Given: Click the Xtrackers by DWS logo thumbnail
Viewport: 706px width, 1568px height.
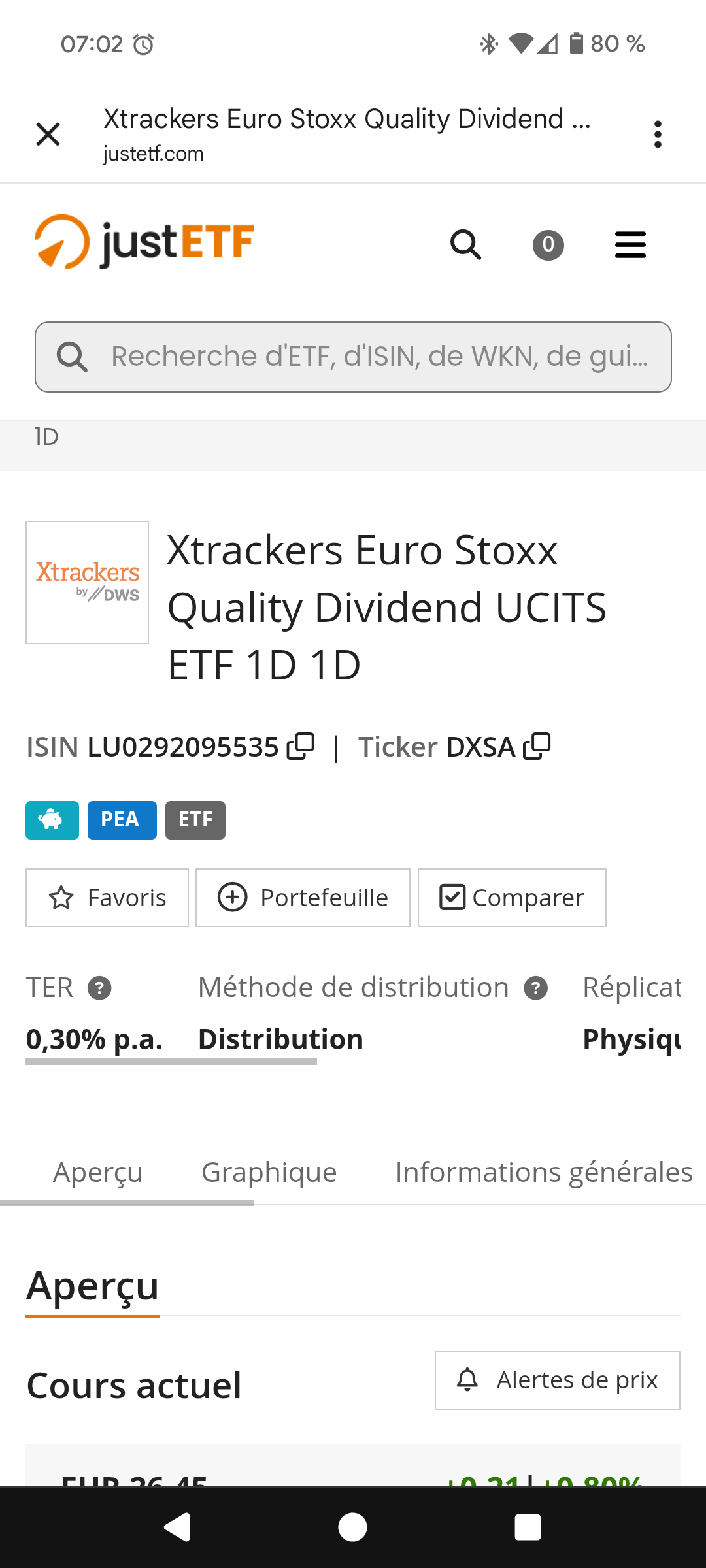Looking at the screenshot, I should coord(87,582).
